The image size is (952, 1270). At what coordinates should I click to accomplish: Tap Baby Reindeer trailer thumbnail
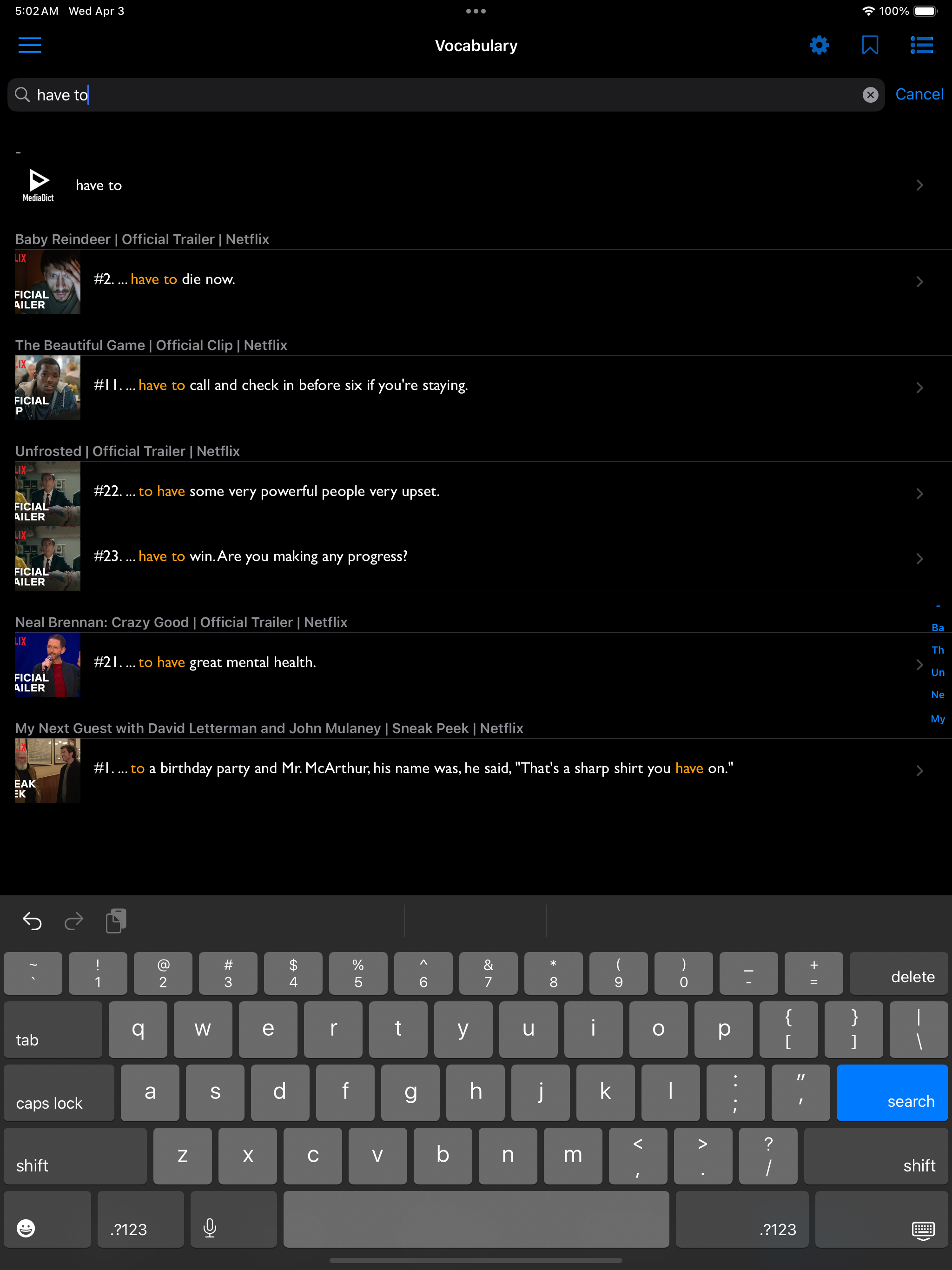pyautogui.click(x=48, y=282)
